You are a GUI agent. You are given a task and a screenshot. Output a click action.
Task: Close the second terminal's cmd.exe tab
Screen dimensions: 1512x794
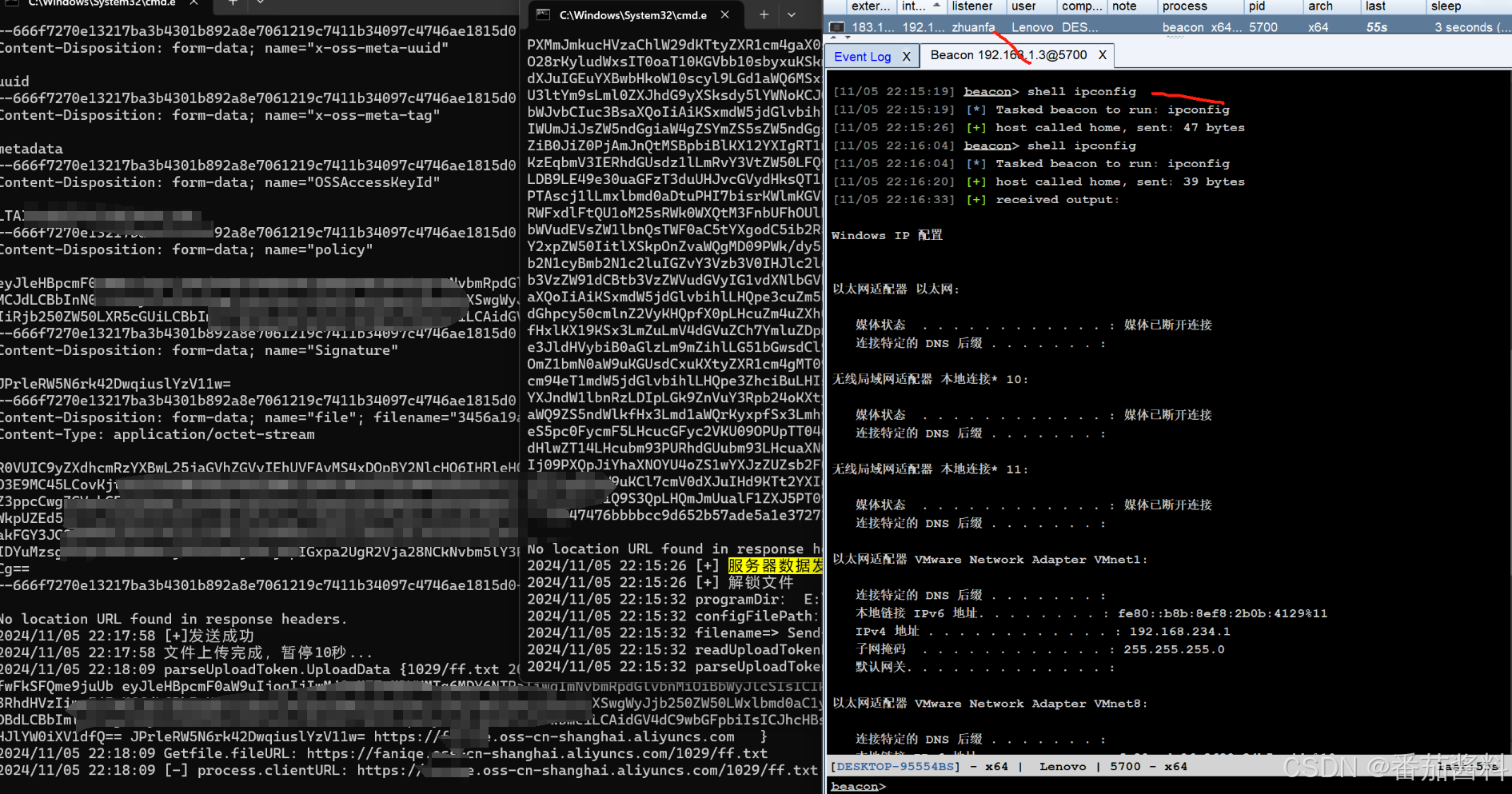(724, 14)
